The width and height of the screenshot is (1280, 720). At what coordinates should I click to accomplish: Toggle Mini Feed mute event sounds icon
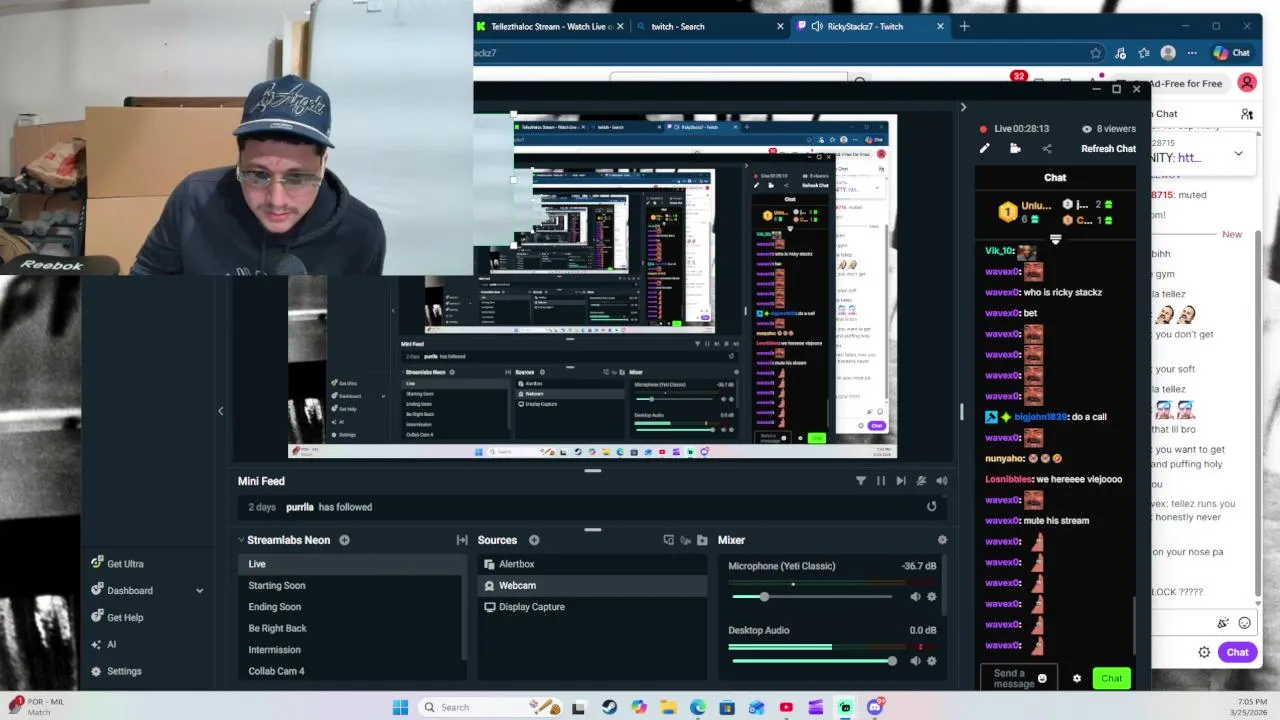921,481
